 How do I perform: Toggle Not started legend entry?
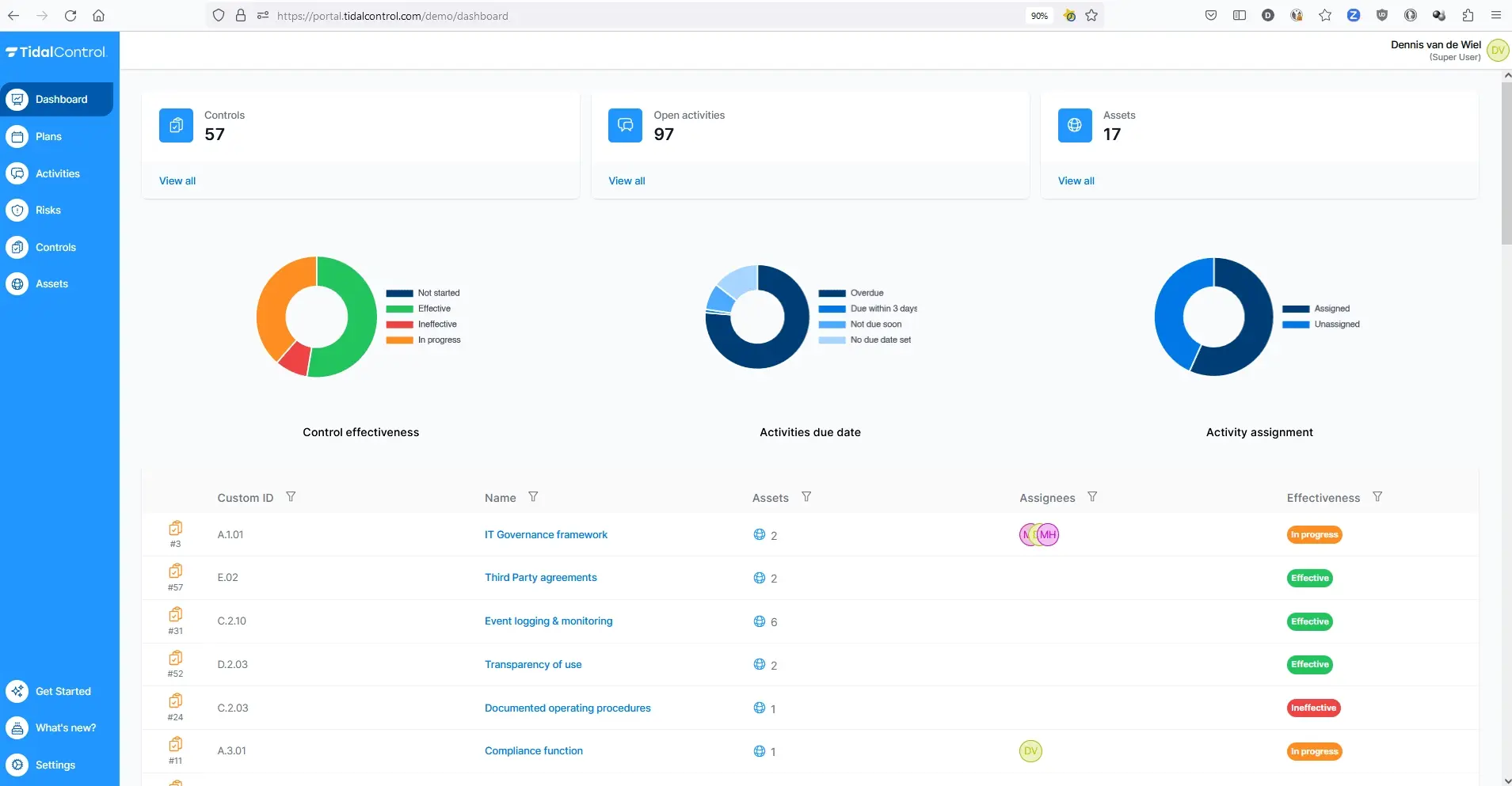(423, 293)
